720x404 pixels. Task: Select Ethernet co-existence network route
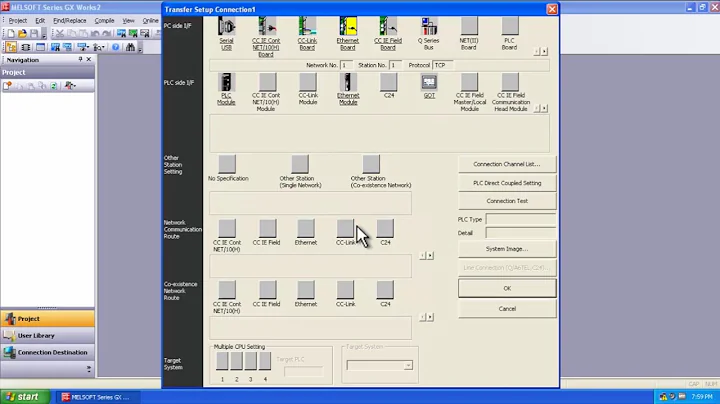coord(306,290)
